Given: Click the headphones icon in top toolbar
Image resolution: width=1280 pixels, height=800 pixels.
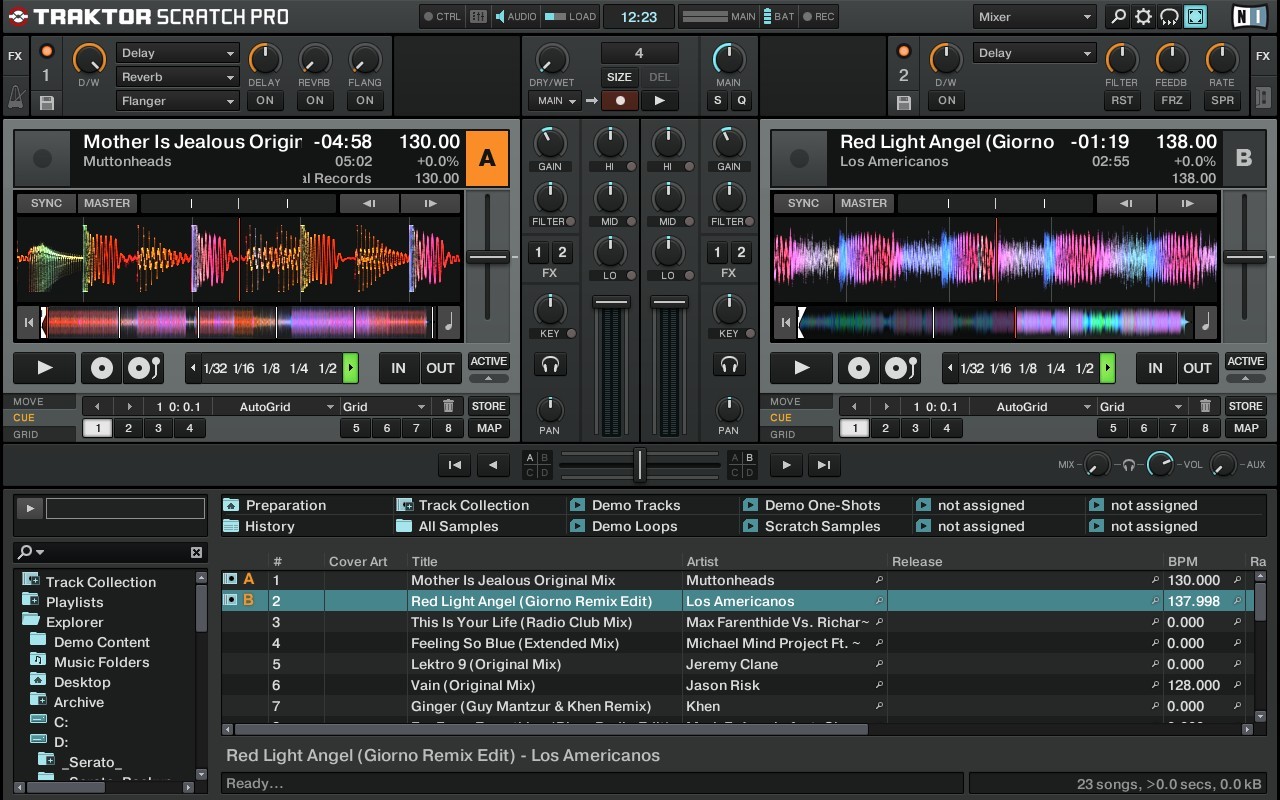Looking at the screenshot, I should [x=1169, y=16].
